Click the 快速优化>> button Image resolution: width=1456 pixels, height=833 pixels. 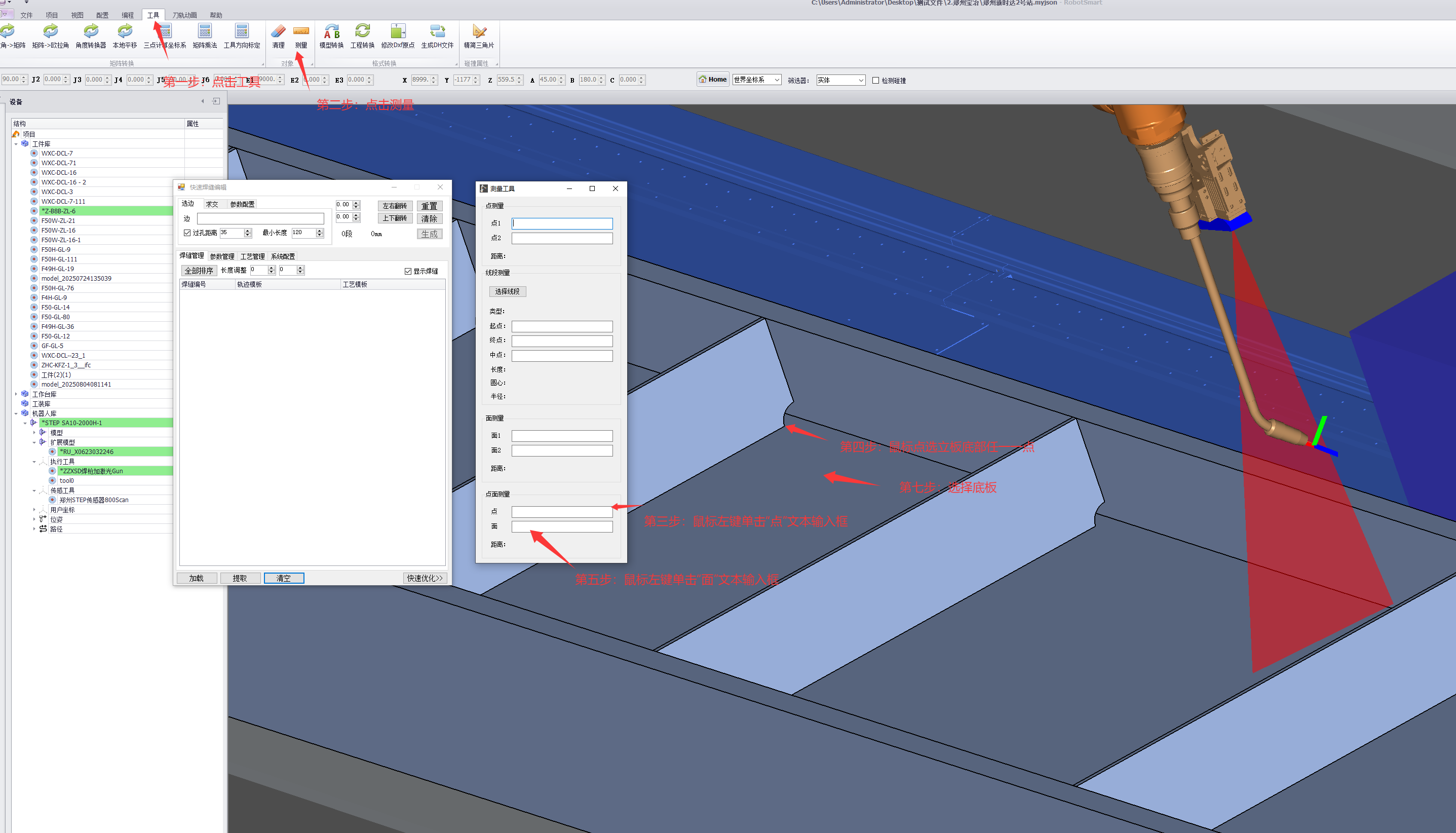(425, 579)
